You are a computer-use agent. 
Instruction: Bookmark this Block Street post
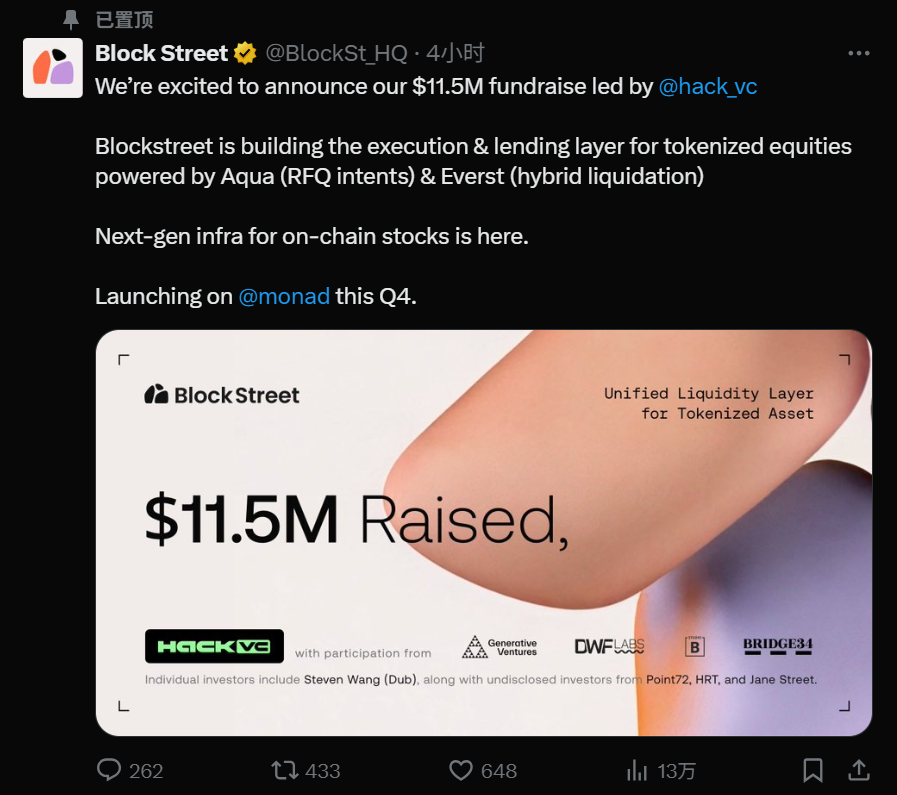click(x=813, y=770)
